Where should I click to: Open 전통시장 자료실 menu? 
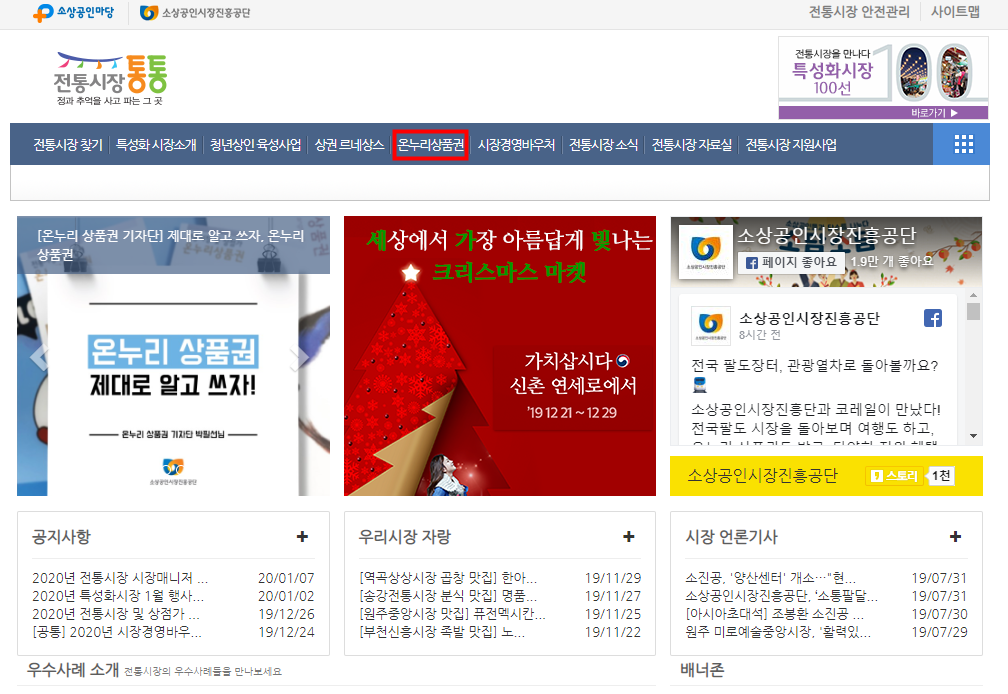pos(692,145)
